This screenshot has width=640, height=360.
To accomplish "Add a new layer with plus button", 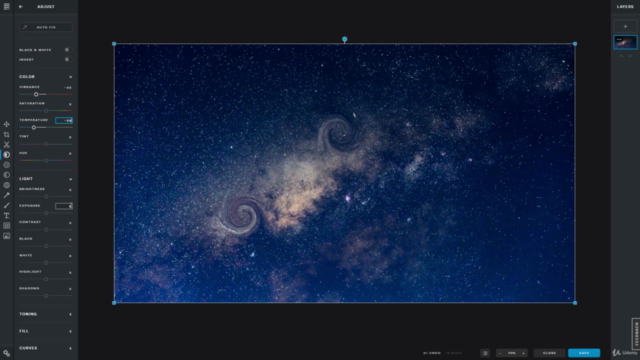I will pos(625,27).
